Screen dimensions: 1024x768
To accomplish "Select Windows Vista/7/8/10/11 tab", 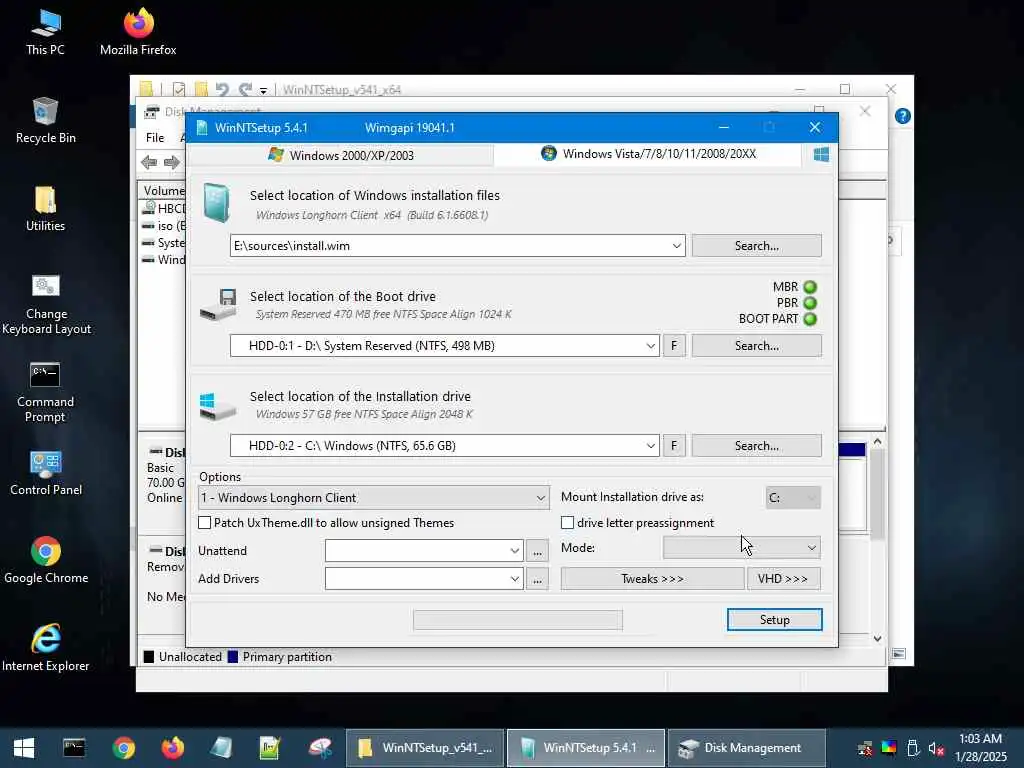I will pyautogui.click(x=648, y=154).
